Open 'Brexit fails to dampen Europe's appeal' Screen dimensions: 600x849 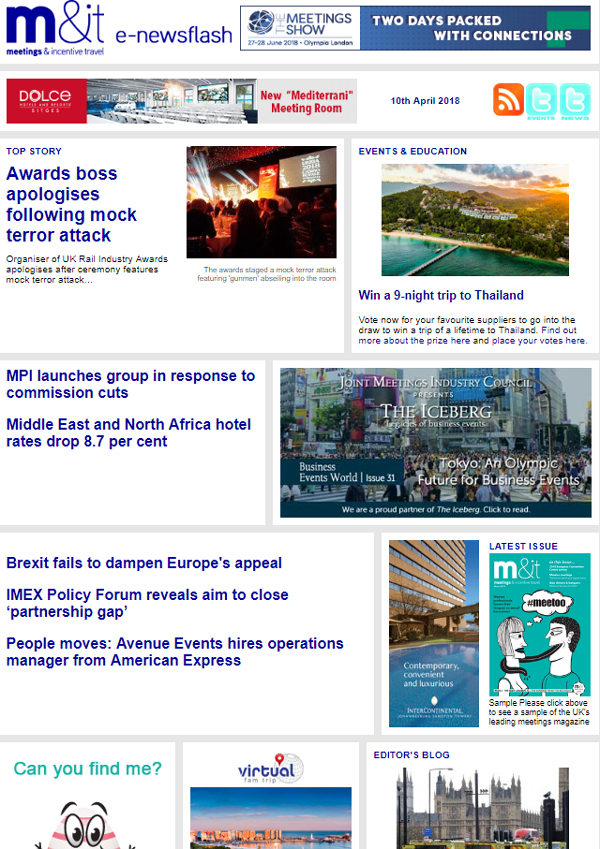[144, 563]
